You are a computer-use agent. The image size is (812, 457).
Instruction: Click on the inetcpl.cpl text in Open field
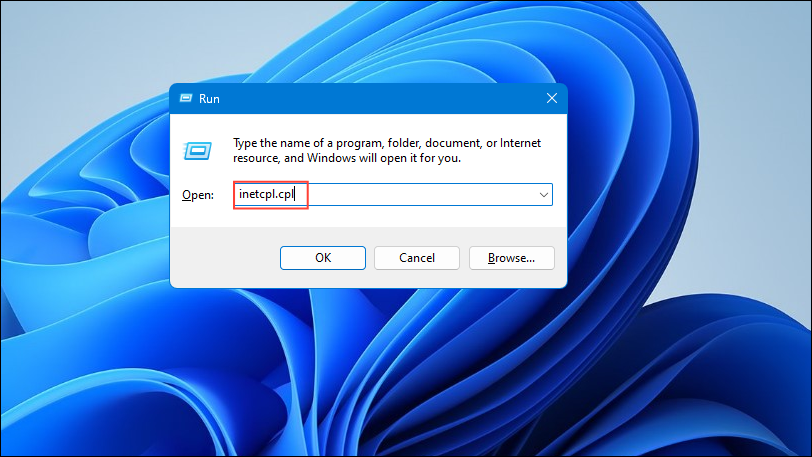266,194
